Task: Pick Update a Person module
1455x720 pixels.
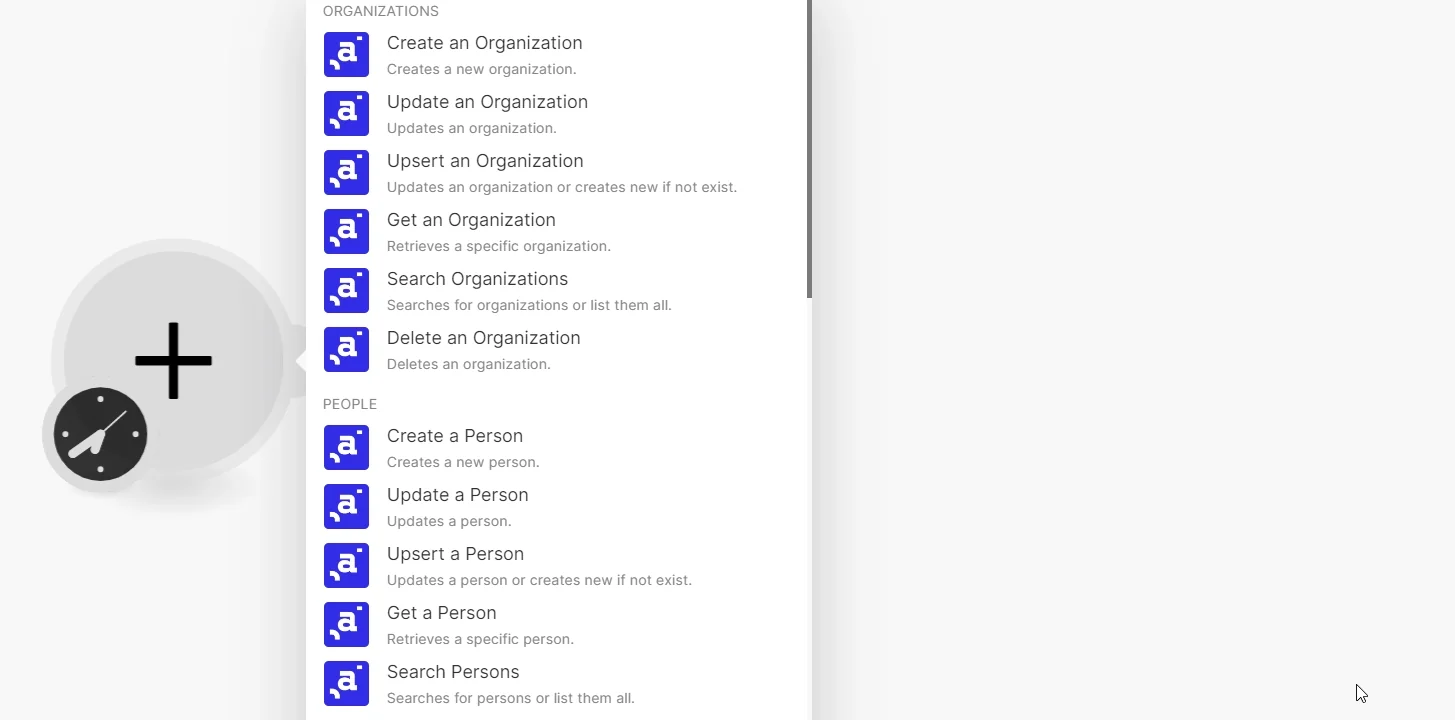Action: point(558,507)
